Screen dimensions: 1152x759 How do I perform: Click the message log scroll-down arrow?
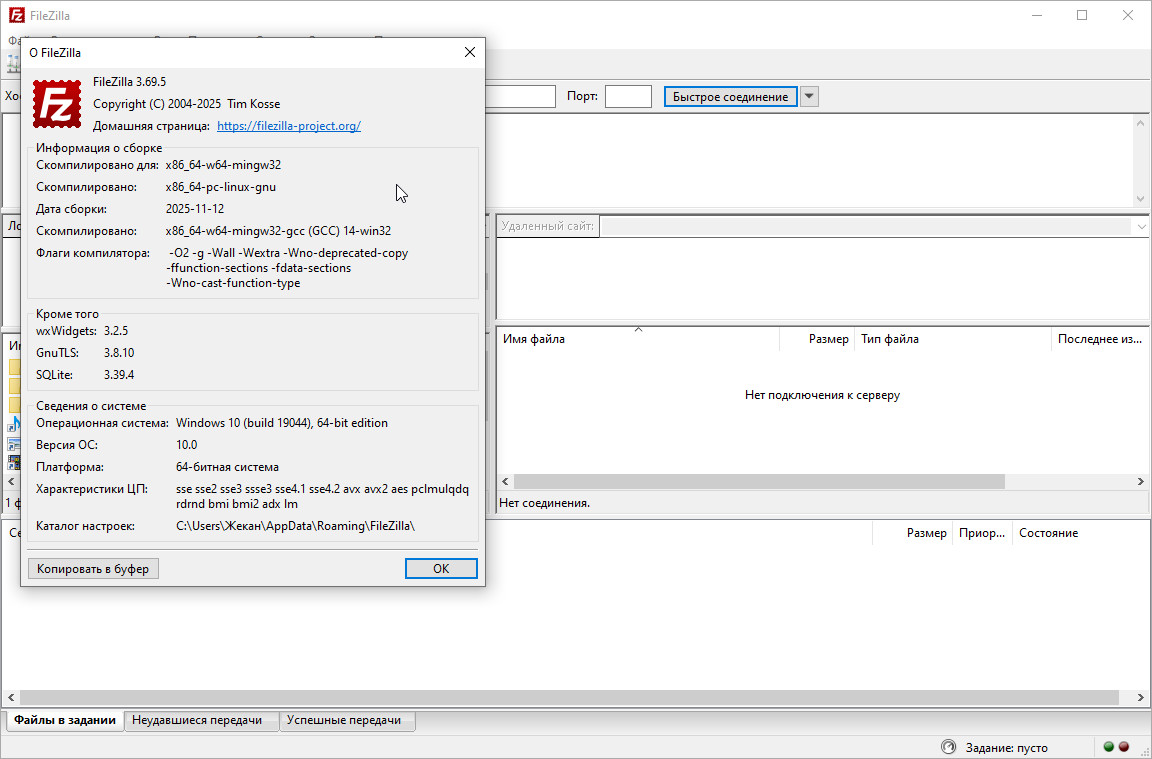click(x=1141, y=199)
